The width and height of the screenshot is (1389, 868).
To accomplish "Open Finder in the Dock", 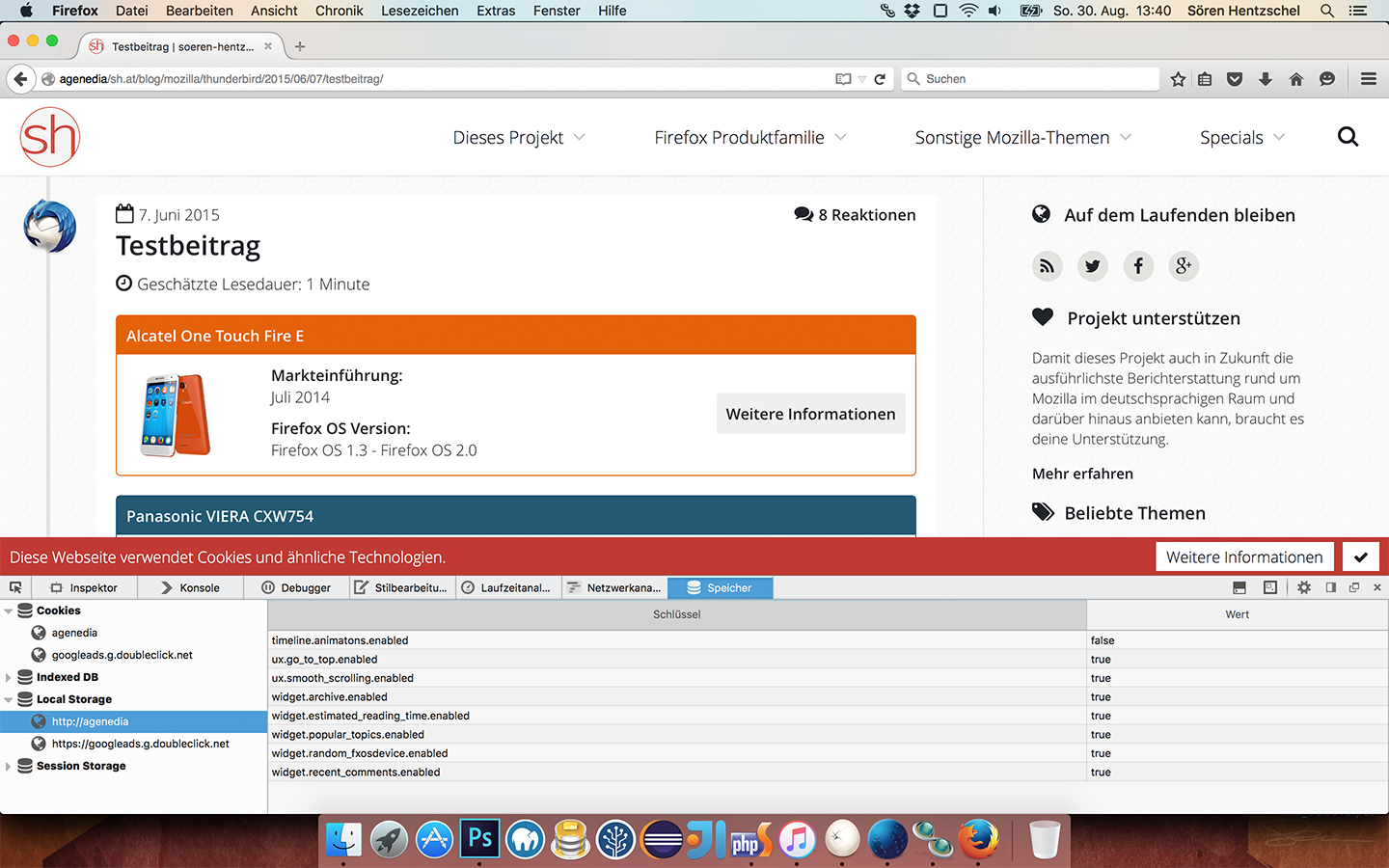I will click(x=343, y=838).
